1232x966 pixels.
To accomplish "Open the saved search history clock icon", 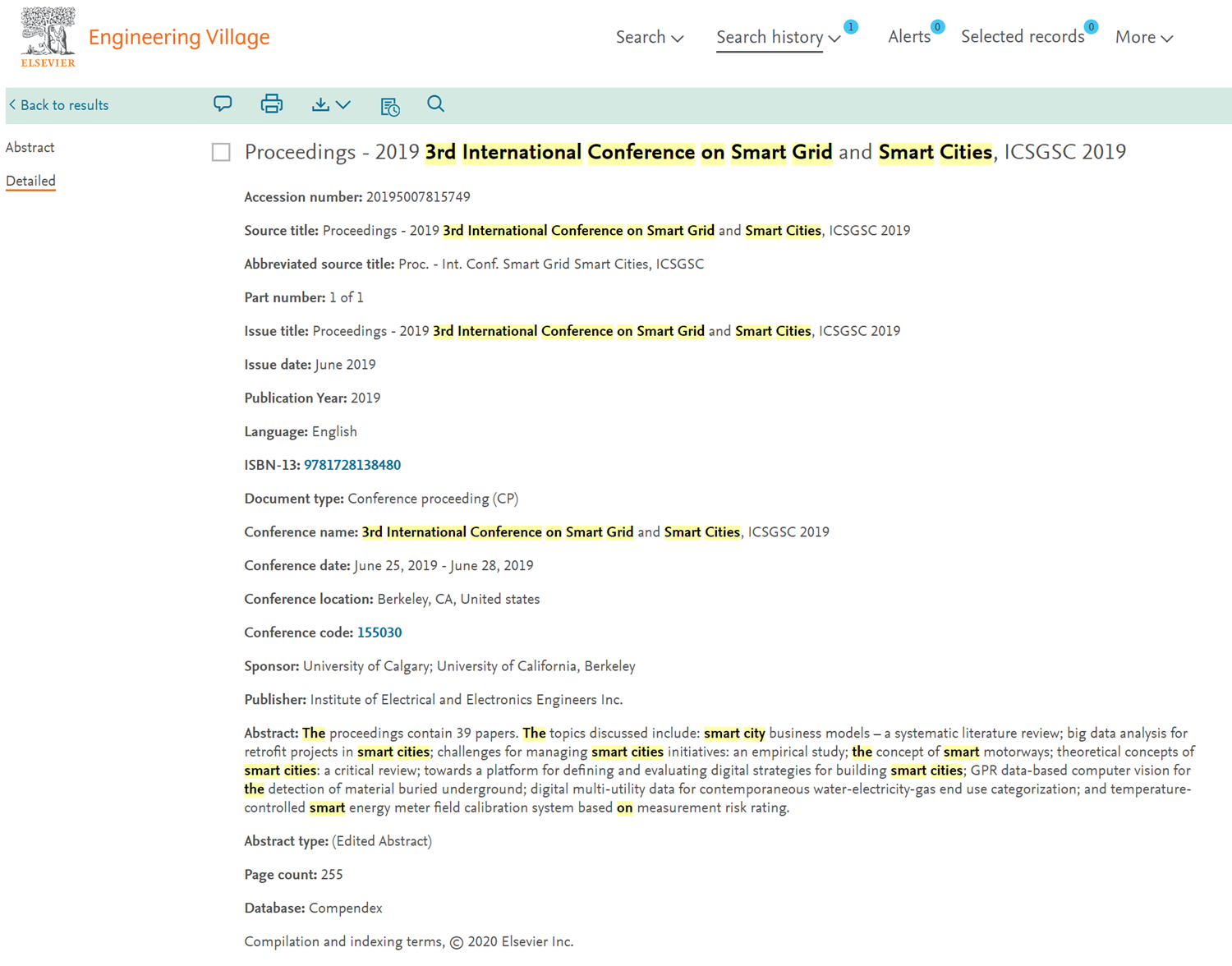I will point(390,106).
